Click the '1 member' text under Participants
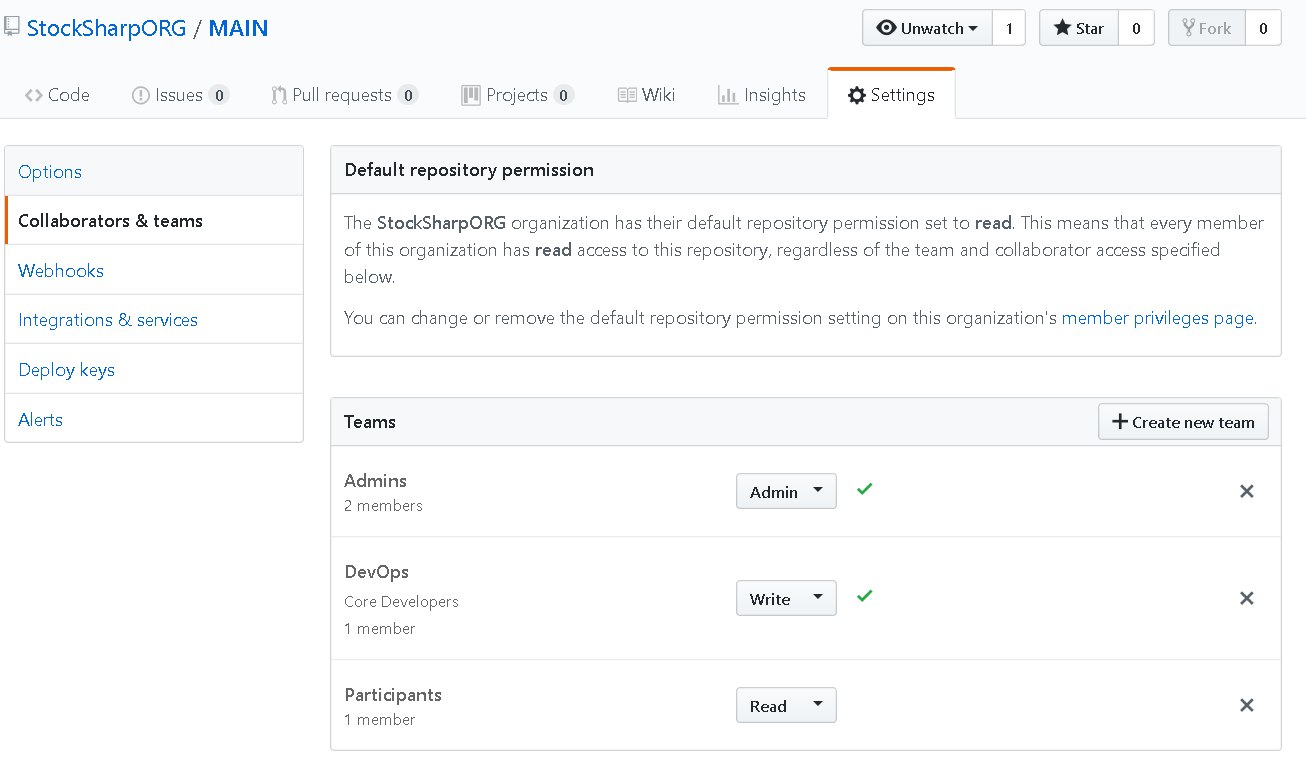 [x=380, y=720]
